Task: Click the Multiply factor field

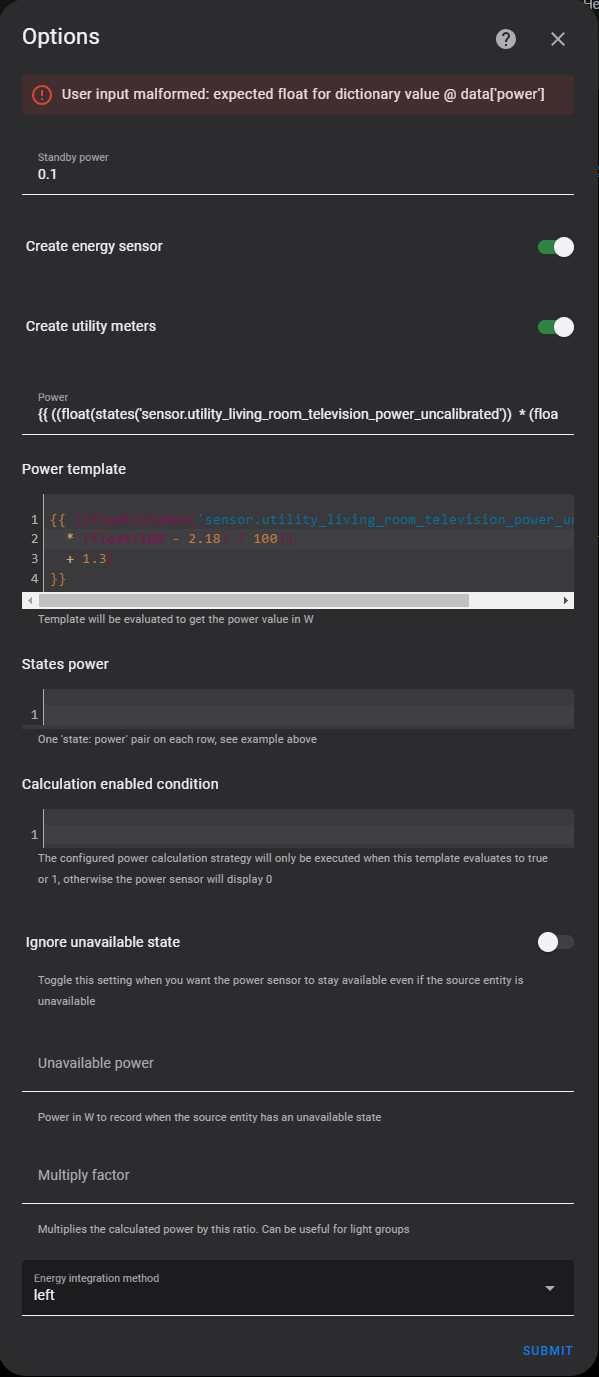Action: coord(297,1175)
